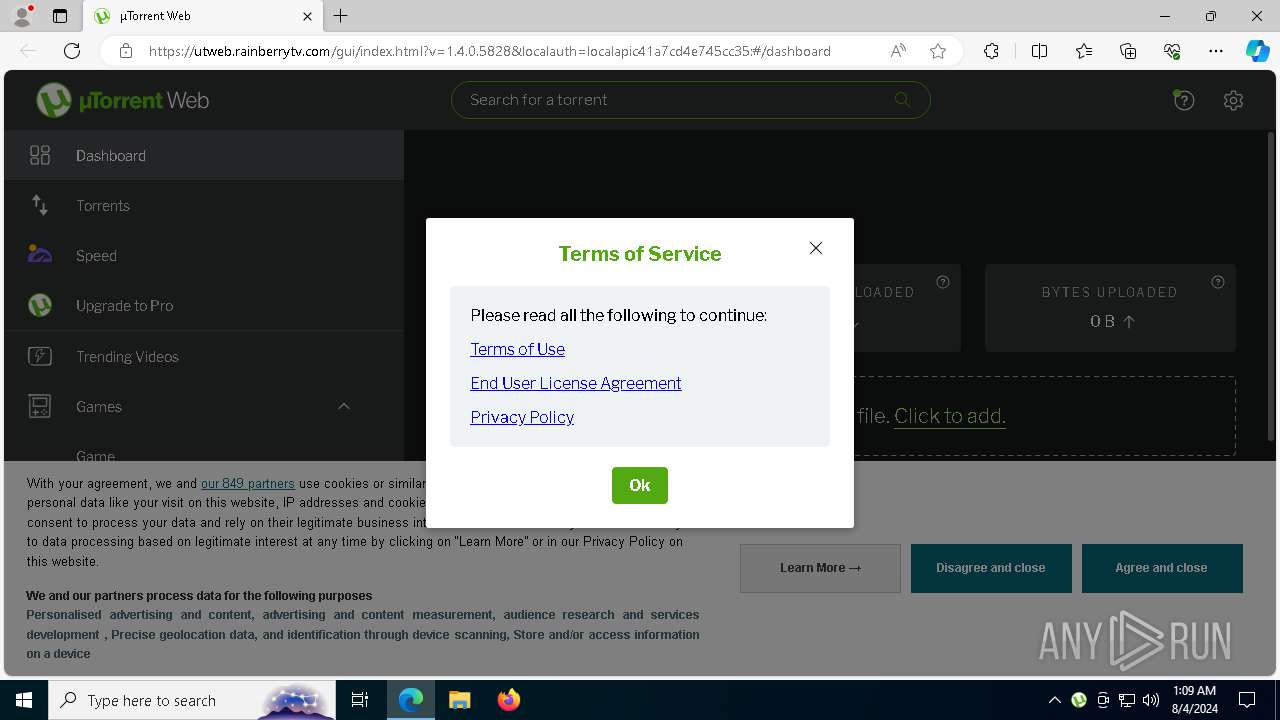Open volume control in tray
The width and height of the screenshot is (1280, 720).
pyautogui.click(x=1151, y=700)
